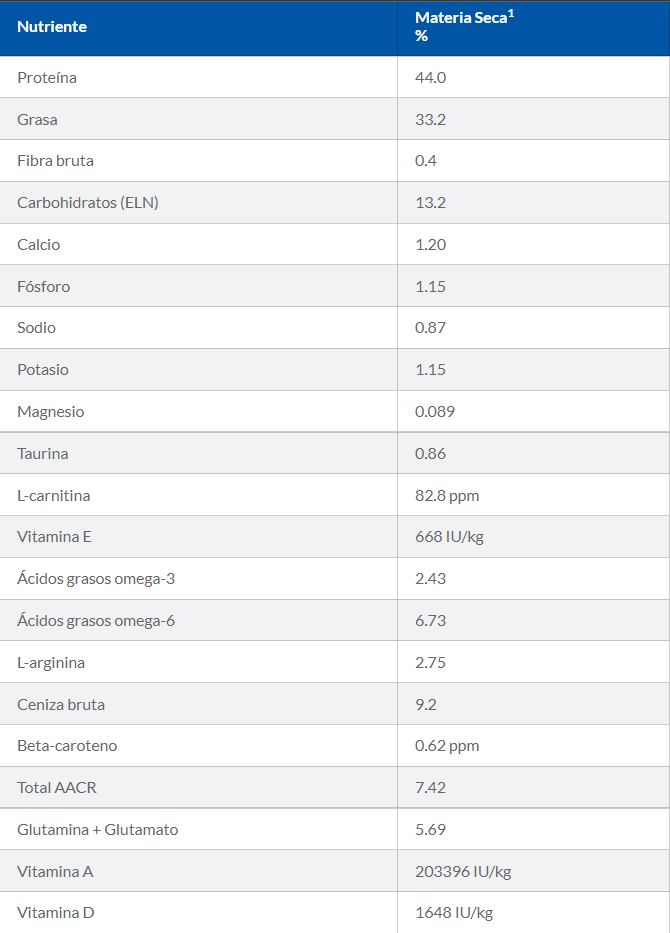Click the Fósforo row label
Image resolution: width=670 pixels, height=933 pixels.
pyautogui.click(x=44, y=287)
